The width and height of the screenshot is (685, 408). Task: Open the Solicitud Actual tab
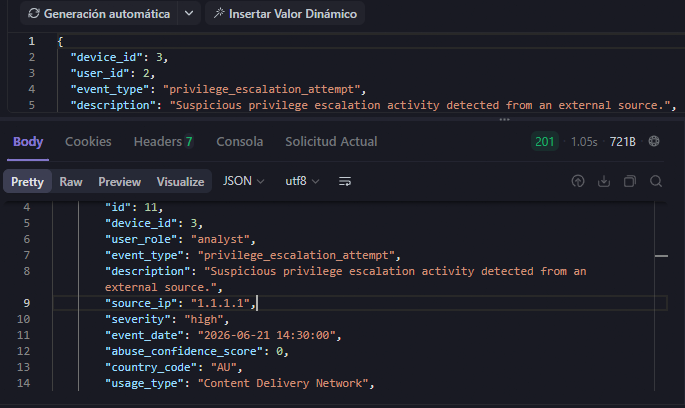[x=331, y=142]
